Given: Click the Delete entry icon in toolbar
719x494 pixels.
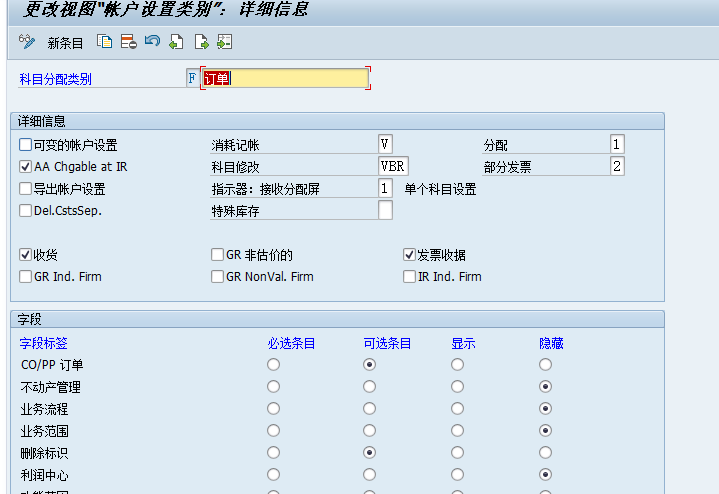Looking at the screenshot, I should click(128, 42).
